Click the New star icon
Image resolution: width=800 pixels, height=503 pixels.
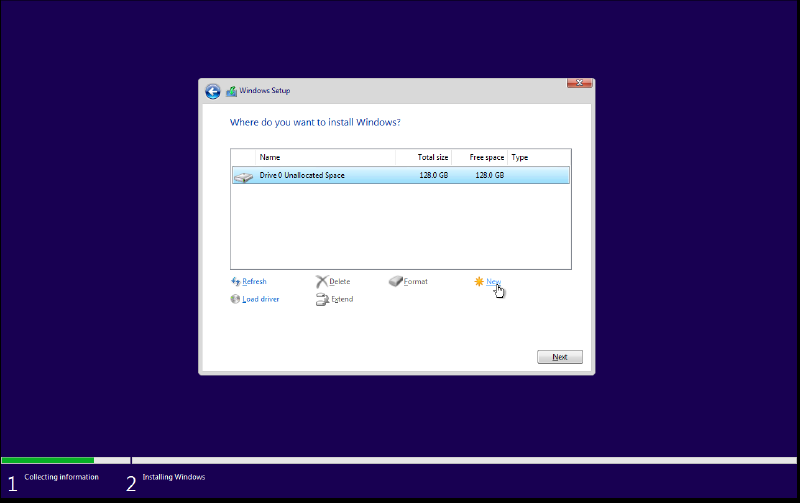click(479, 282)
